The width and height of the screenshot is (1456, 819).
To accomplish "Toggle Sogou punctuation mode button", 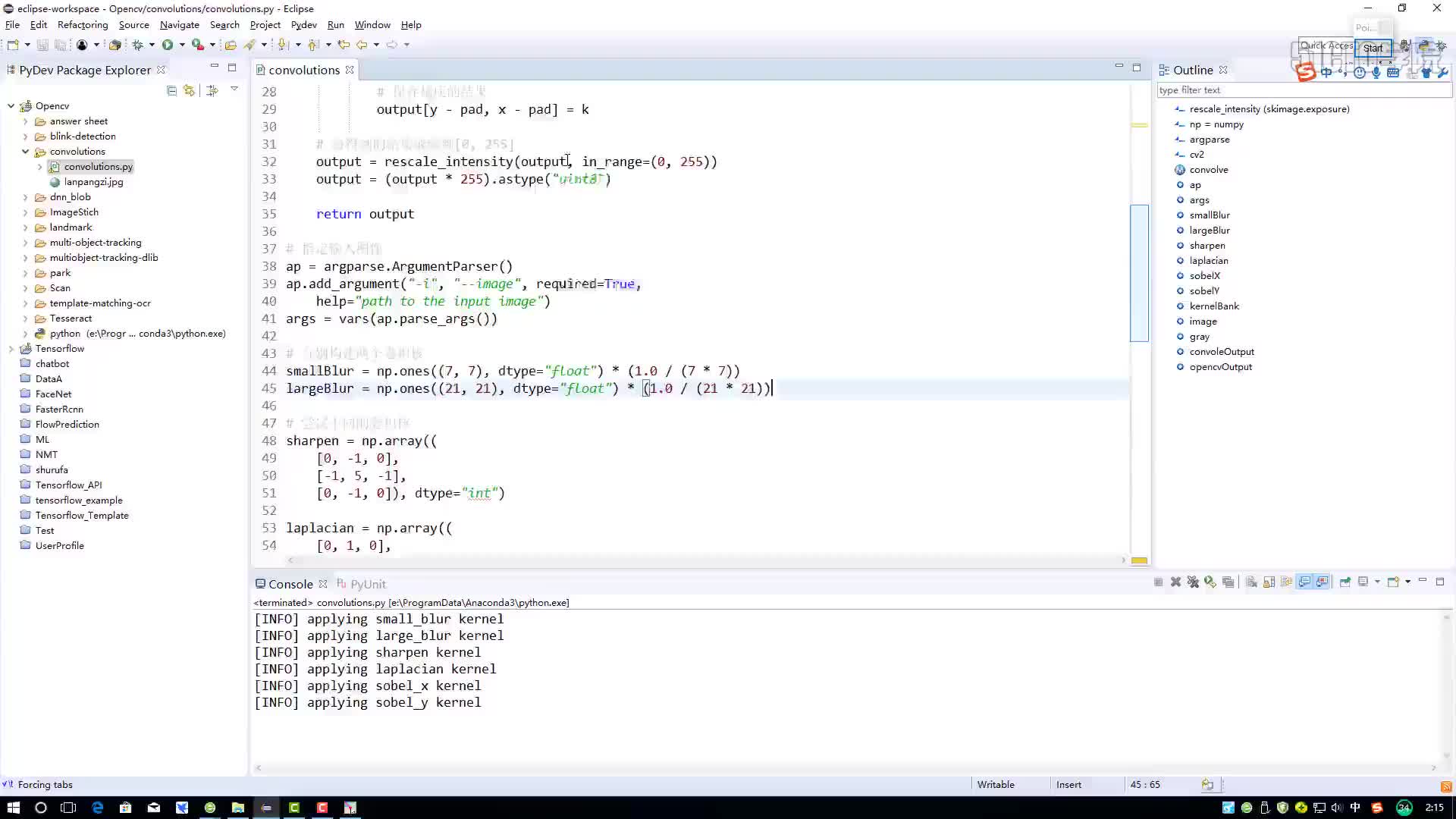I will (x=1342, y=73).
